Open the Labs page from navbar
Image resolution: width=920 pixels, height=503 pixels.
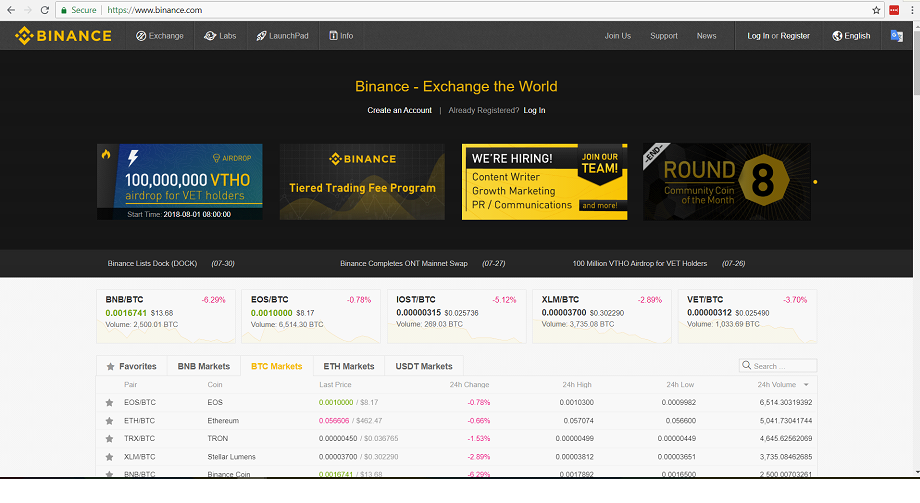(220, 36)
